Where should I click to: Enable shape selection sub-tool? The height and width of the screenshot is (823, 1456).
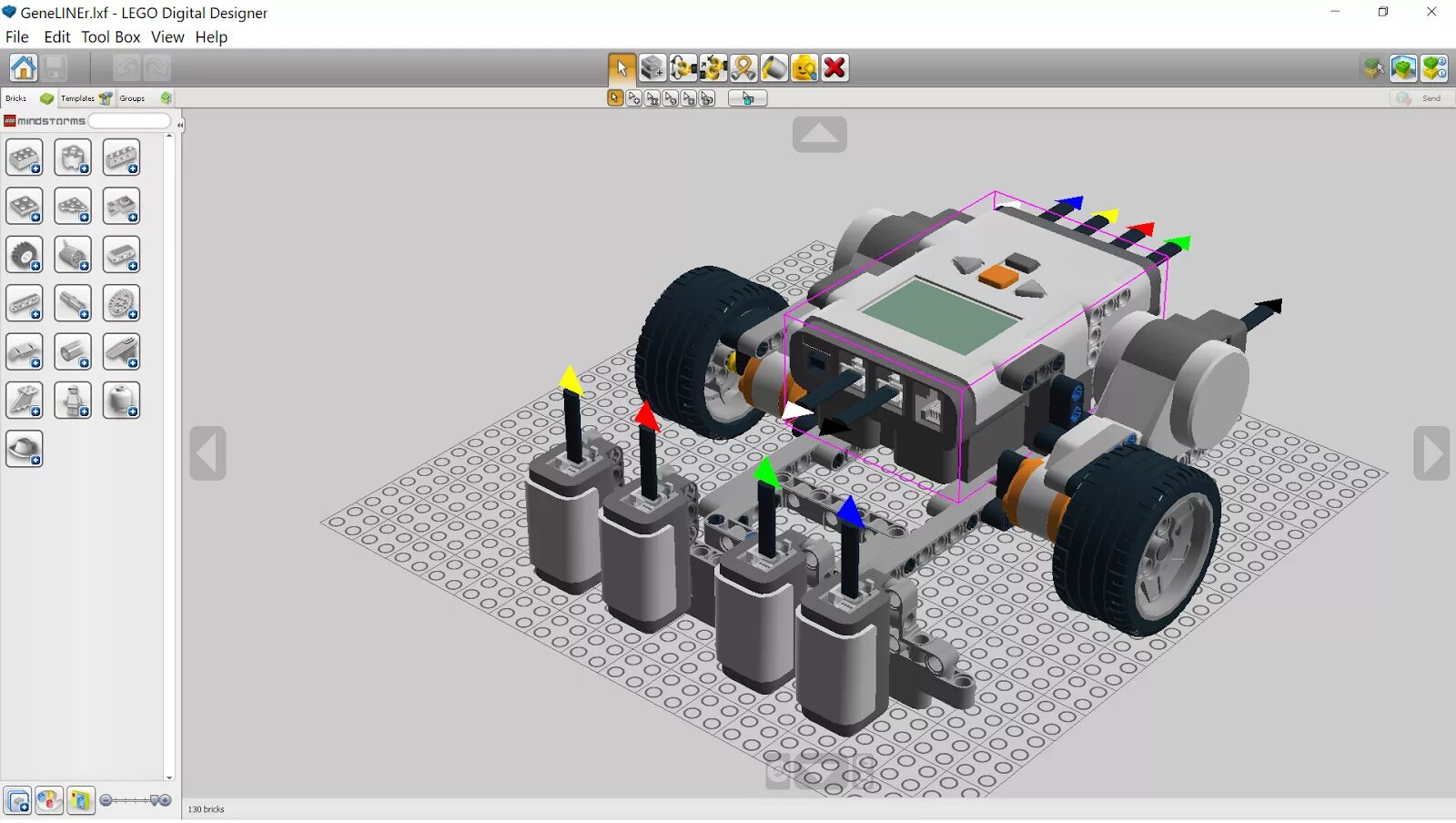pyautogui.click(x=689, y=98)
